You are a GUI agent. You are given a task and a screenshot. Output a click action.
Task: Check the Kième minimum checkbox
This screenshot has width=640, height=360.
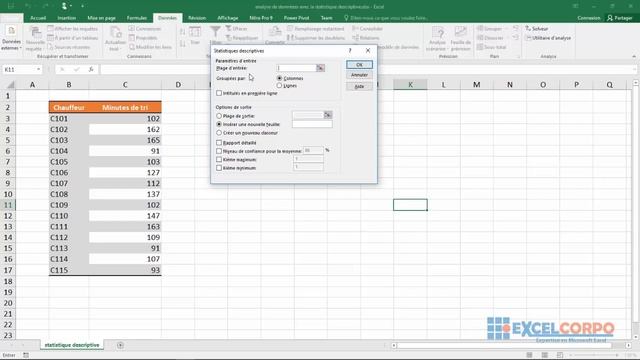click(x=219, y=168)
